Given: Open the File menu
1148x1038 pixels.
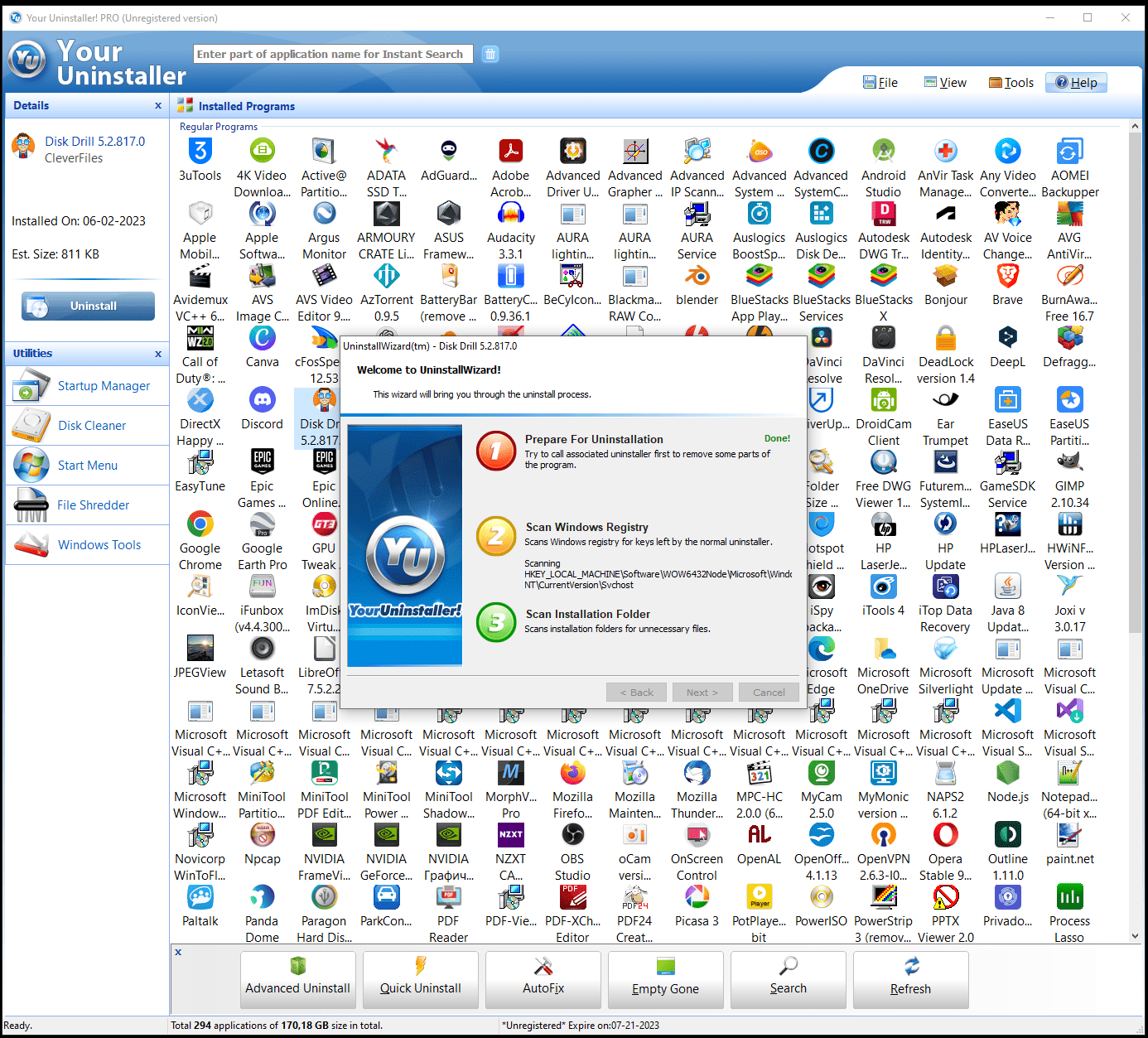Looking at the screenshot, I should click(x=880, y=83).
